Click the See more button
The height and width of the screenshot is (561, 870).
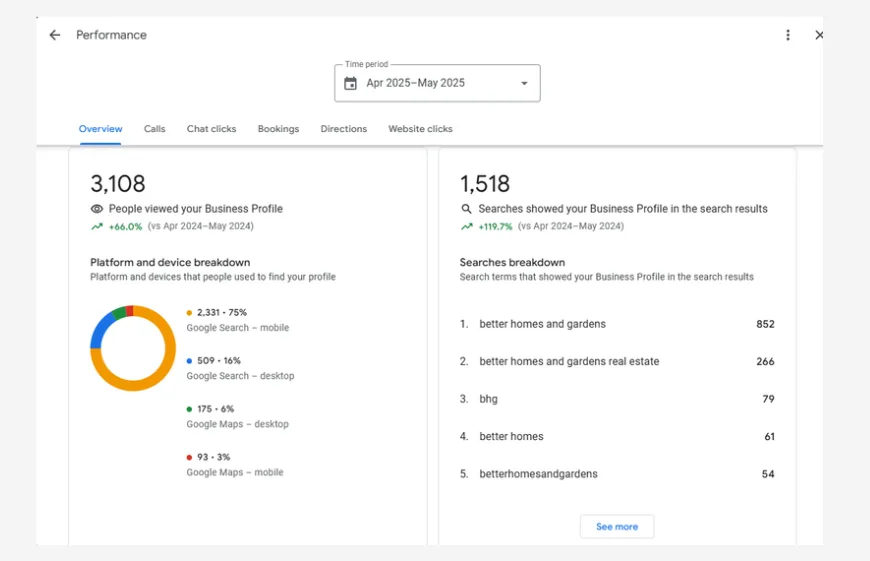tap(617, 527)
